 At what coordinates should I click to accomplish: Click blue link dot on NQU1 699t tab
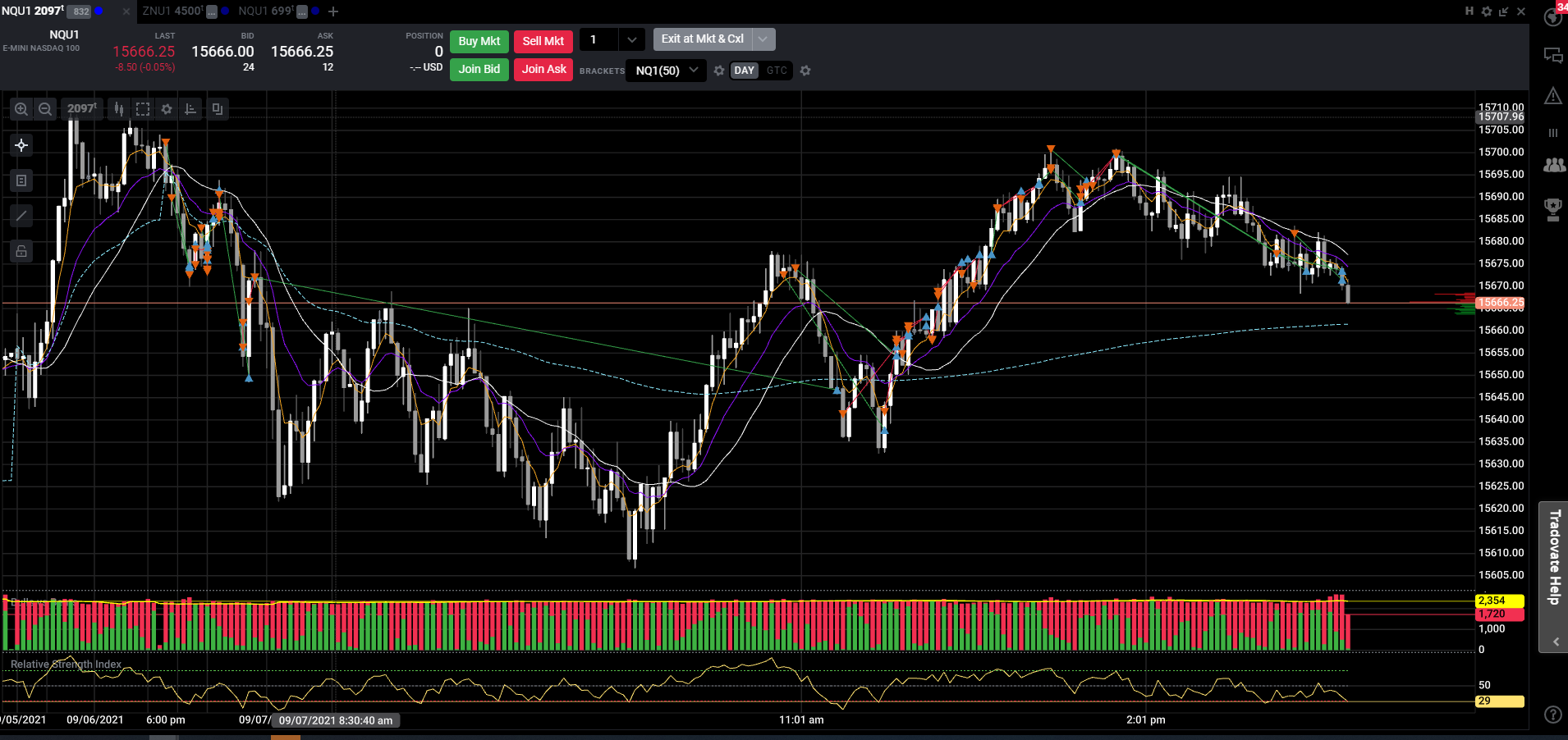315,11
